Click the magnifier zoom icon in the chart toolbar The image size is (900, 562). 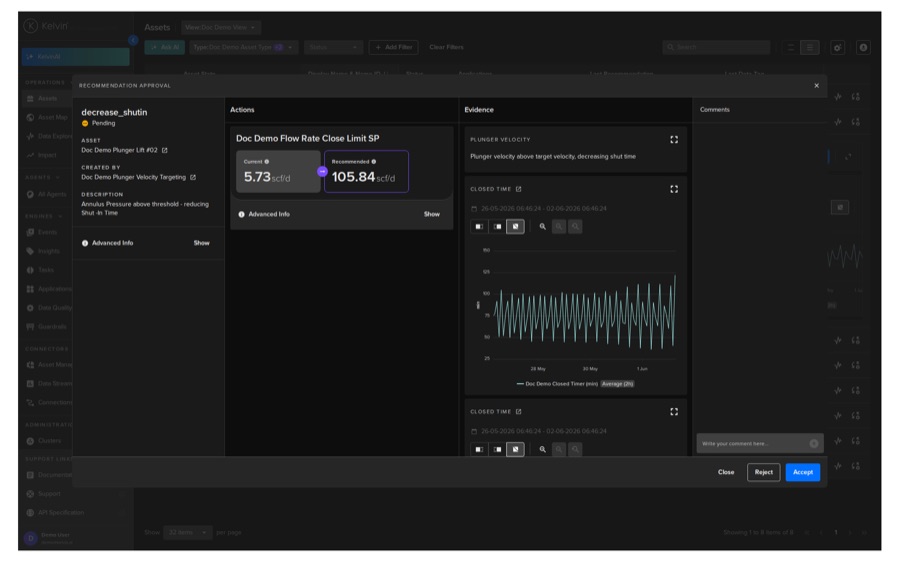click(542, 226)
